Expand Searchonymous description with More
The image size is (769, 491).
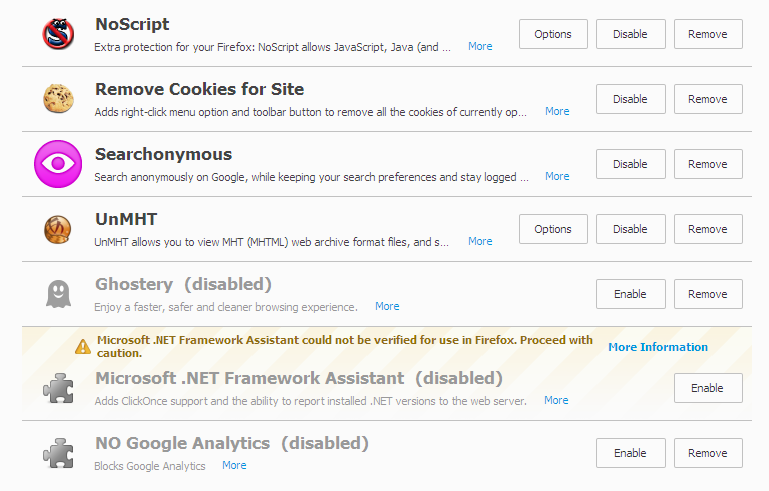557,176
